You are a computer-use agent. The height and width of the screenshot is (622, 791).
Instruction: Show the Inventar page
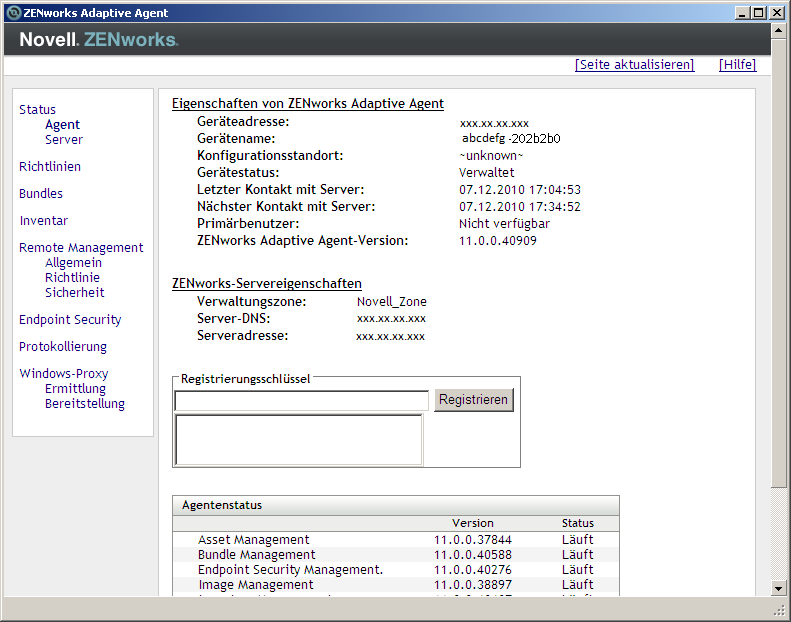click(44, 221)
